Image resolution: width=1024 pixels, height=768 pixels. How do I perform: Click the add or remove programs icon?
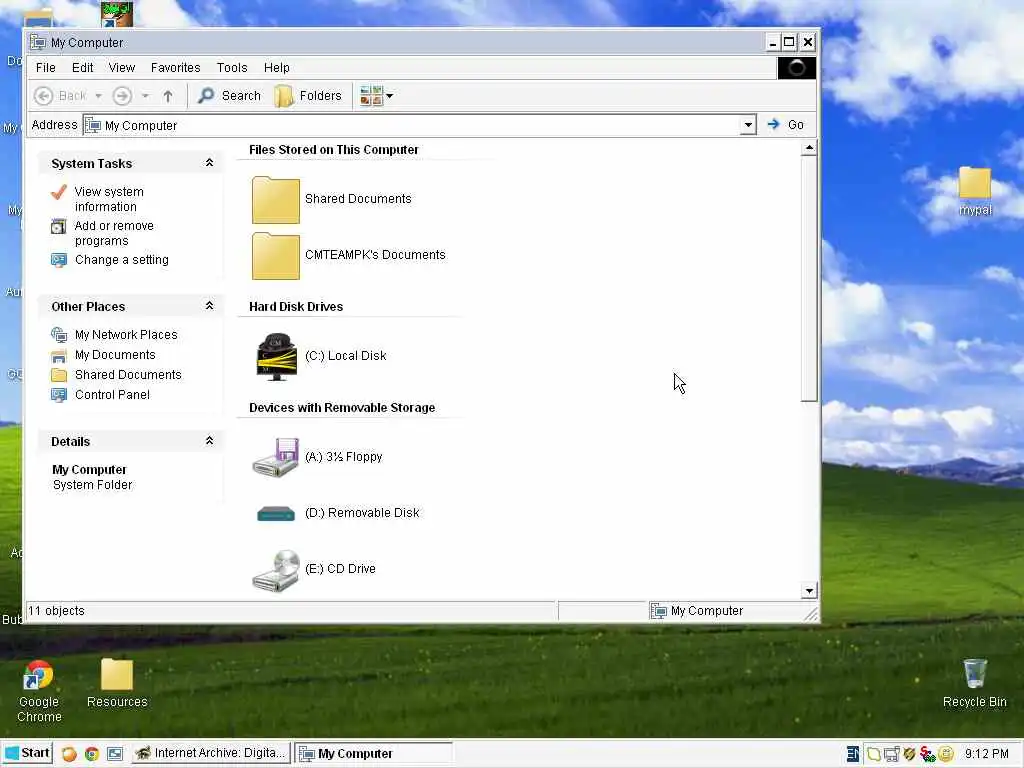[59, 227]
